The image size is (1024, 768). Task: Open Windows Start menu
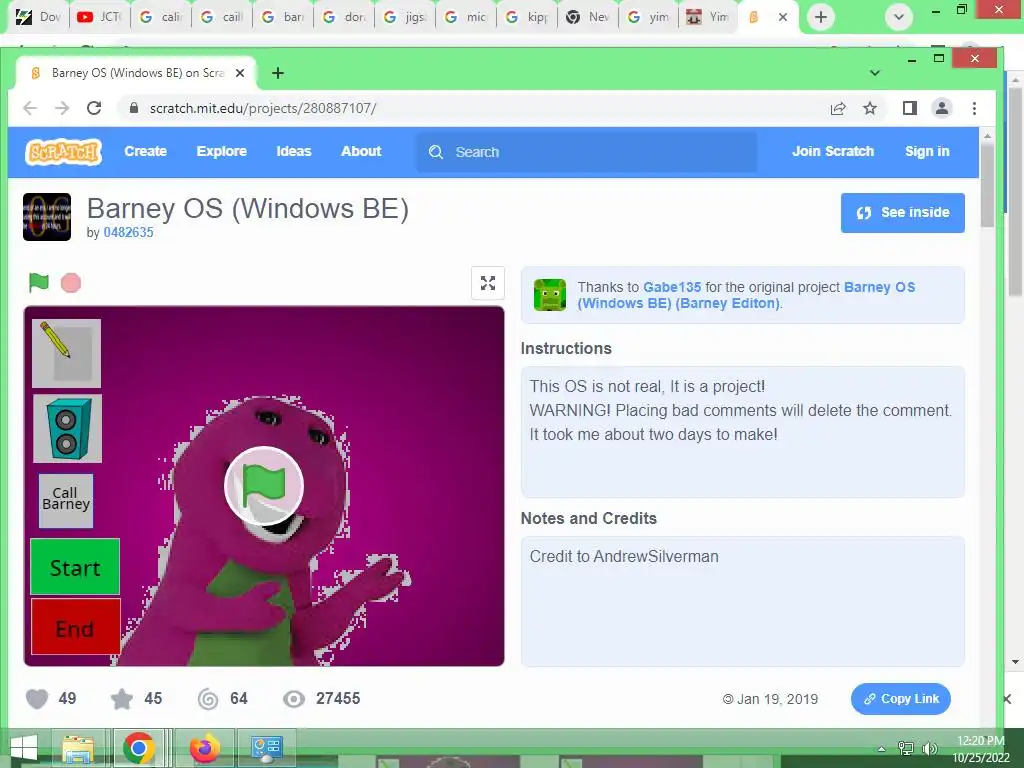tap(23, 748)
